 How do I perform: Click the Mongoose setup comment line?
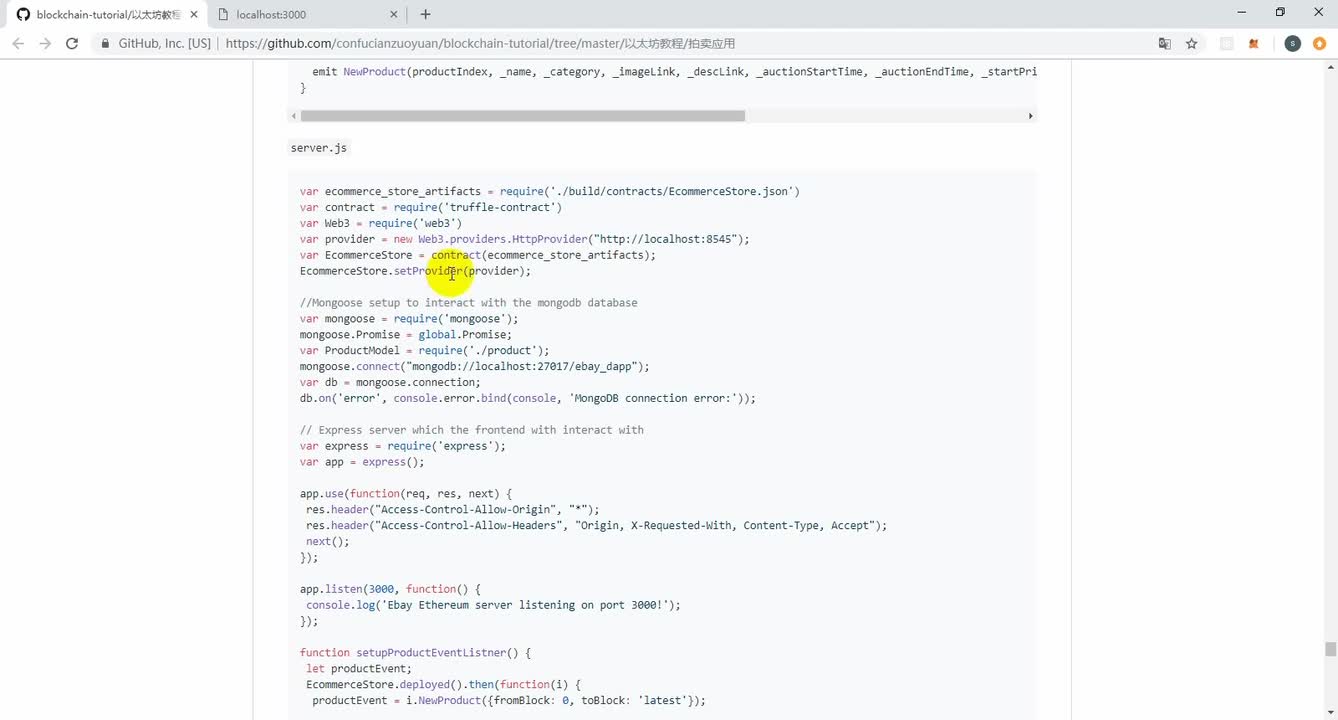click(468, 303)
